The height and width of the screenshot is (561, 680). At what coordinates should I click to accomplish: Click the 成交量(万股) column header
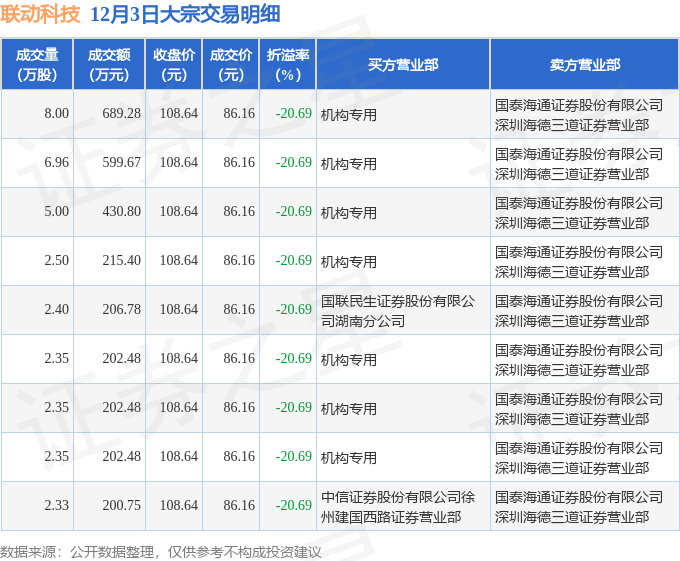(37, 65)
